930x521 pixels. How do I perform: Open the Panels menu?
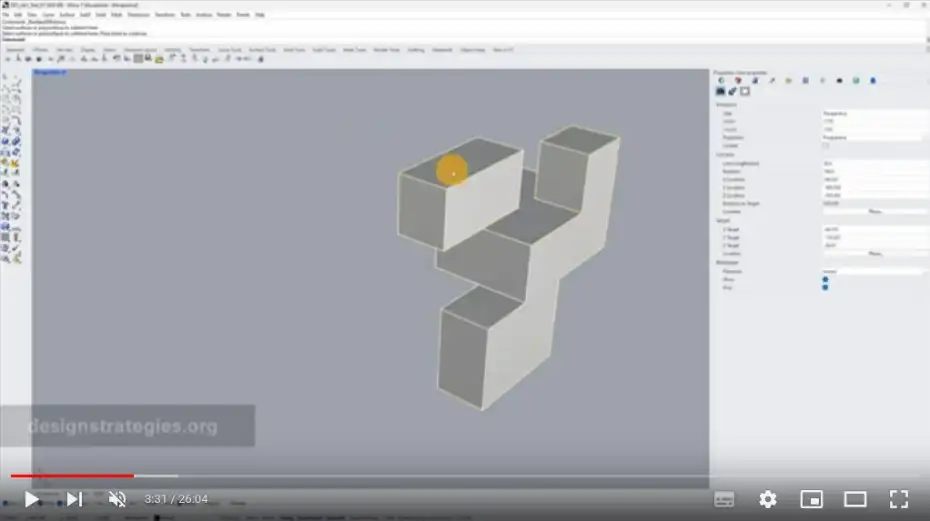point(243,15)
